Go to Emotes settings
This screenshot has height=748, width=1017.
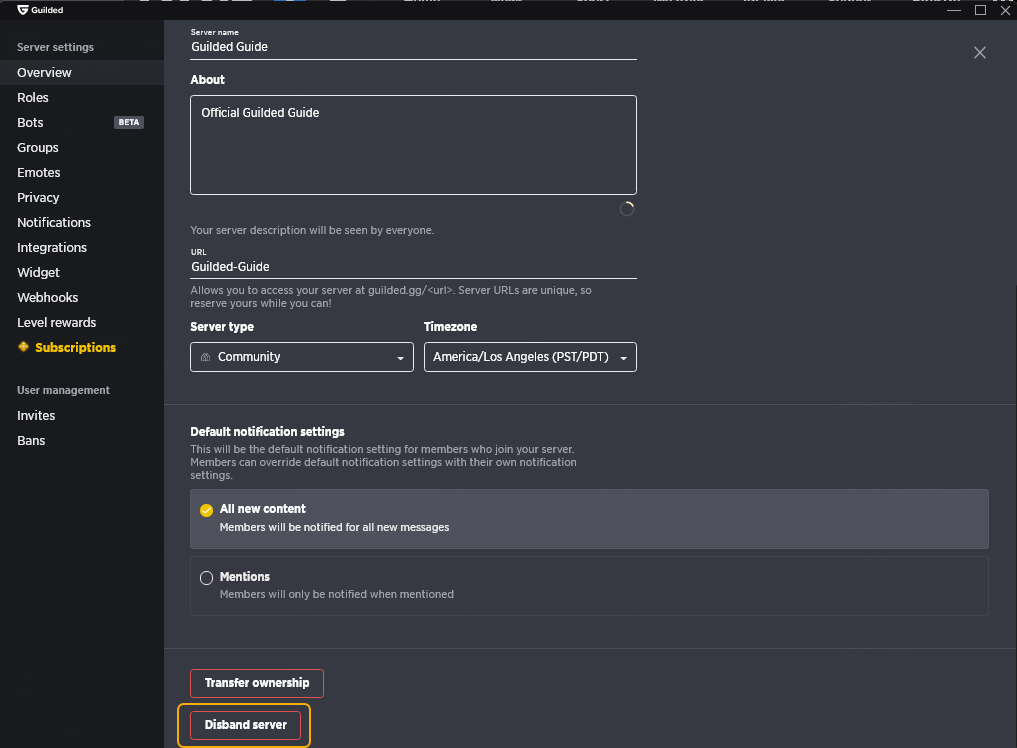[x=82, y=173]
